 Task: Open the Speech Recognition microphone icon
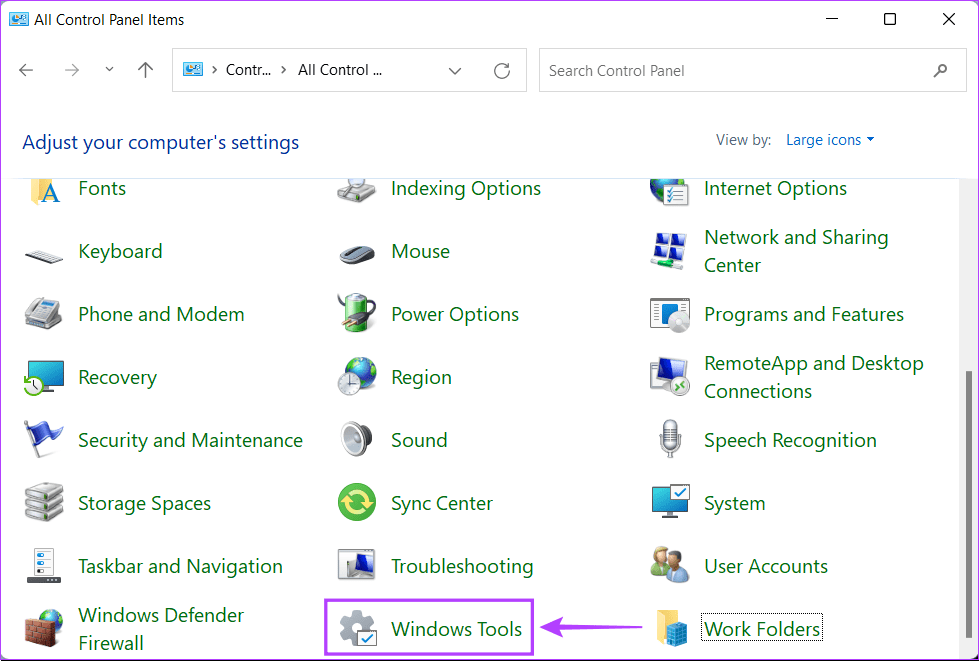(x=669, y=440)
